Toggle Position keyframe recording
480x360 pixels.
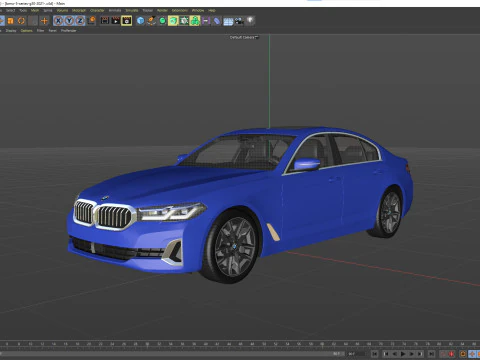(473, 354)
